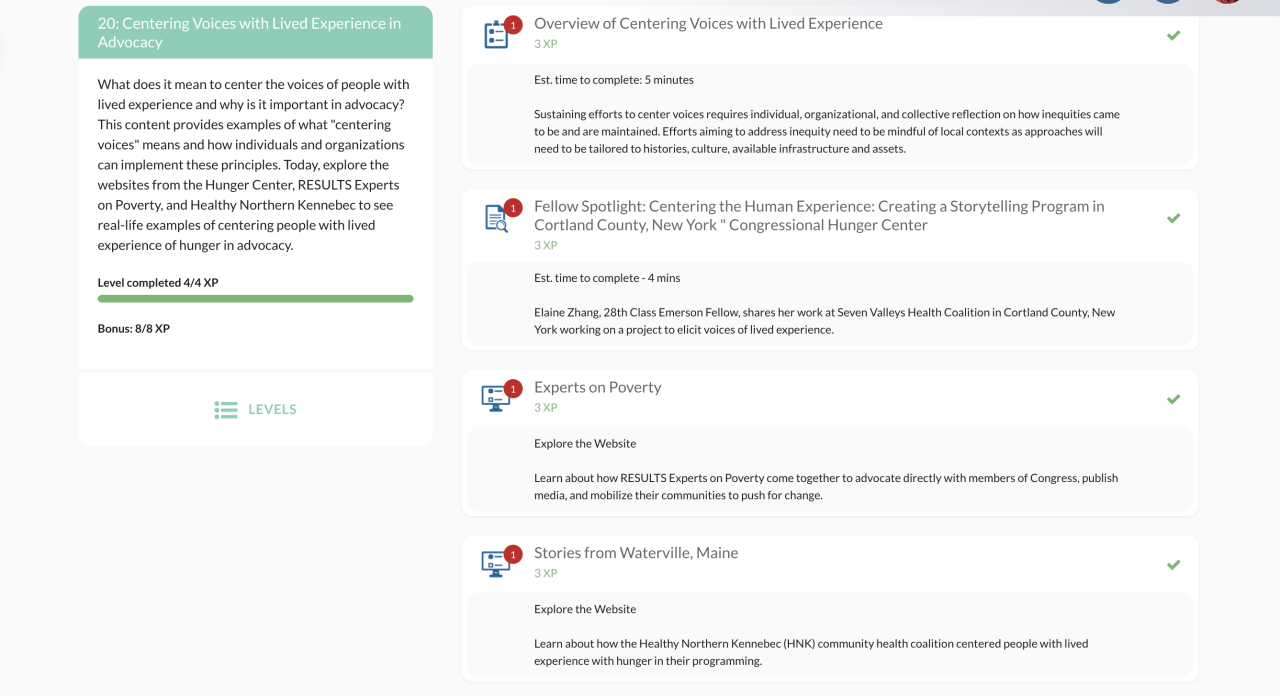This screenshot has height=696, width=1280.
Task: Click the red badge on the Overview icon
Action: point(513,25)
